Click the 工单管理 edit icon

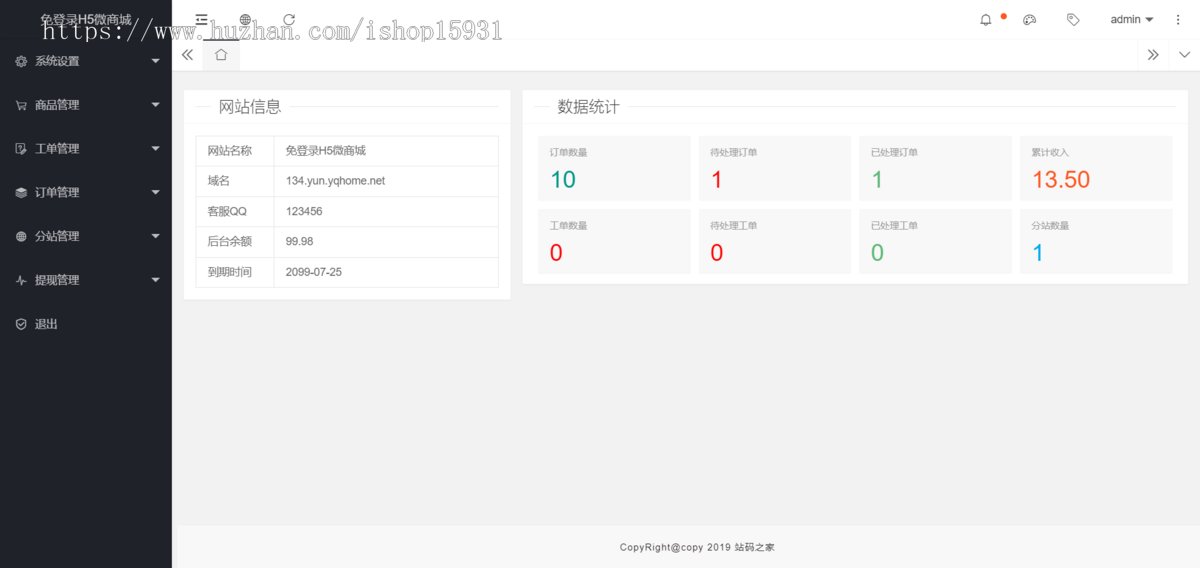pos(21,149)
